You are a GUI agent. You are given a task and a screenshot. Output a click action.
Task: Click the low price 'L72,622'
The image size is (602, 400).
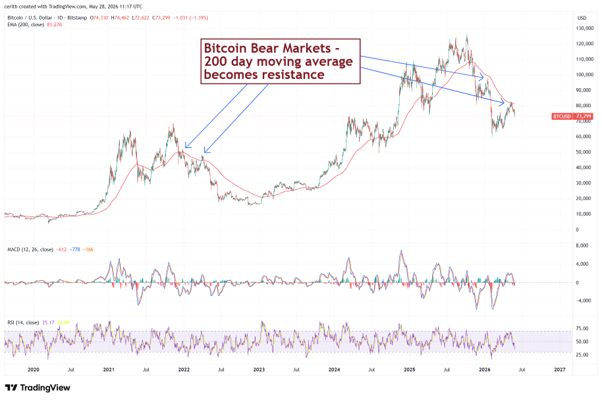coord(140,18)
